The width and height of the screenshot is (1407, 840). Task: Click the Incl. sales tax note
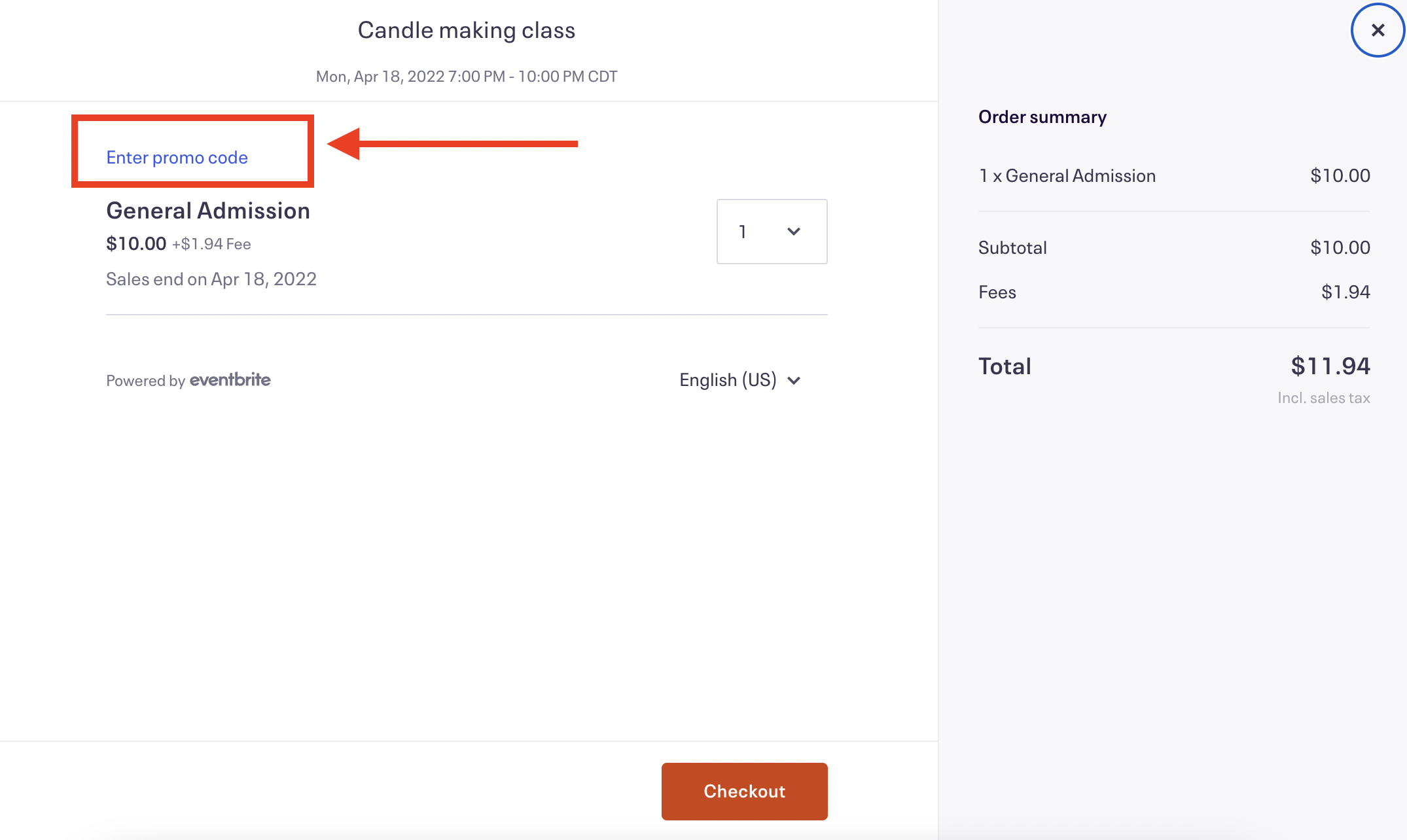click(x=1323, y=397)
